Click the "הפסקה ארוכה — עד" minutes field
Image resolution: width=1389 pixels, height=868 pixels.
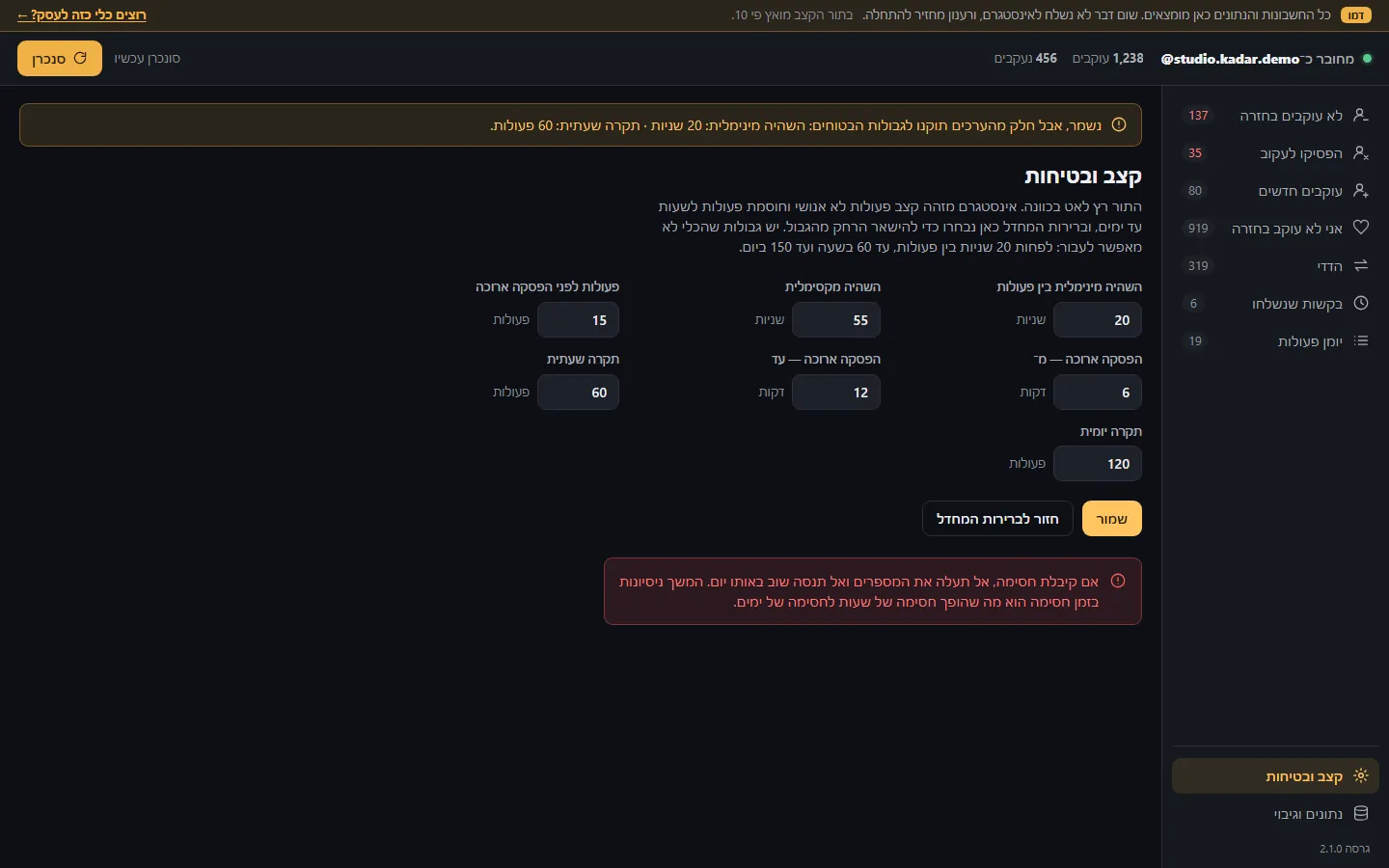coord(836,393)
